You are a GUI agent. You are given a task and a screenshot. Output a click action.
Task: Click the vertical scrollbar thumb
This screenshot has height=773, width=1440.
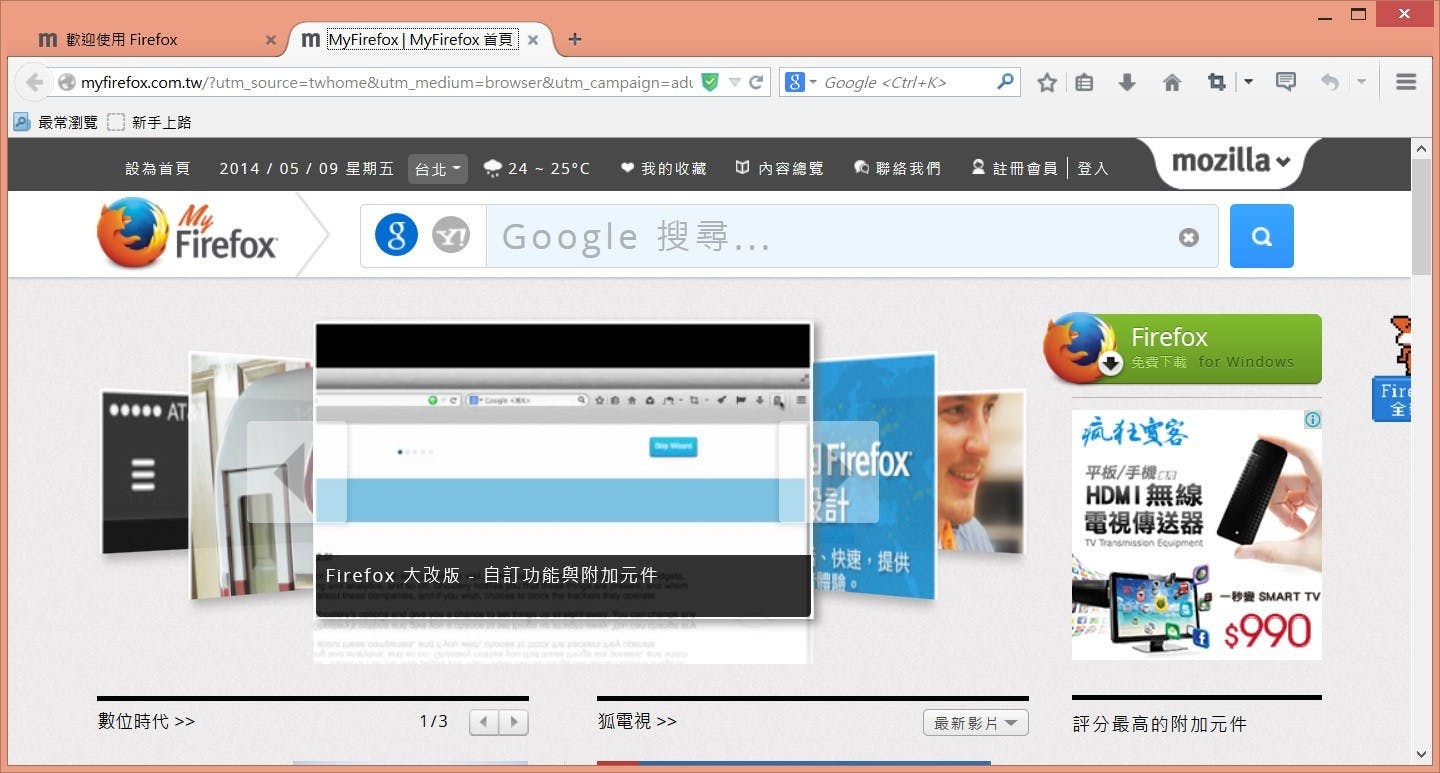[1422, 215]
